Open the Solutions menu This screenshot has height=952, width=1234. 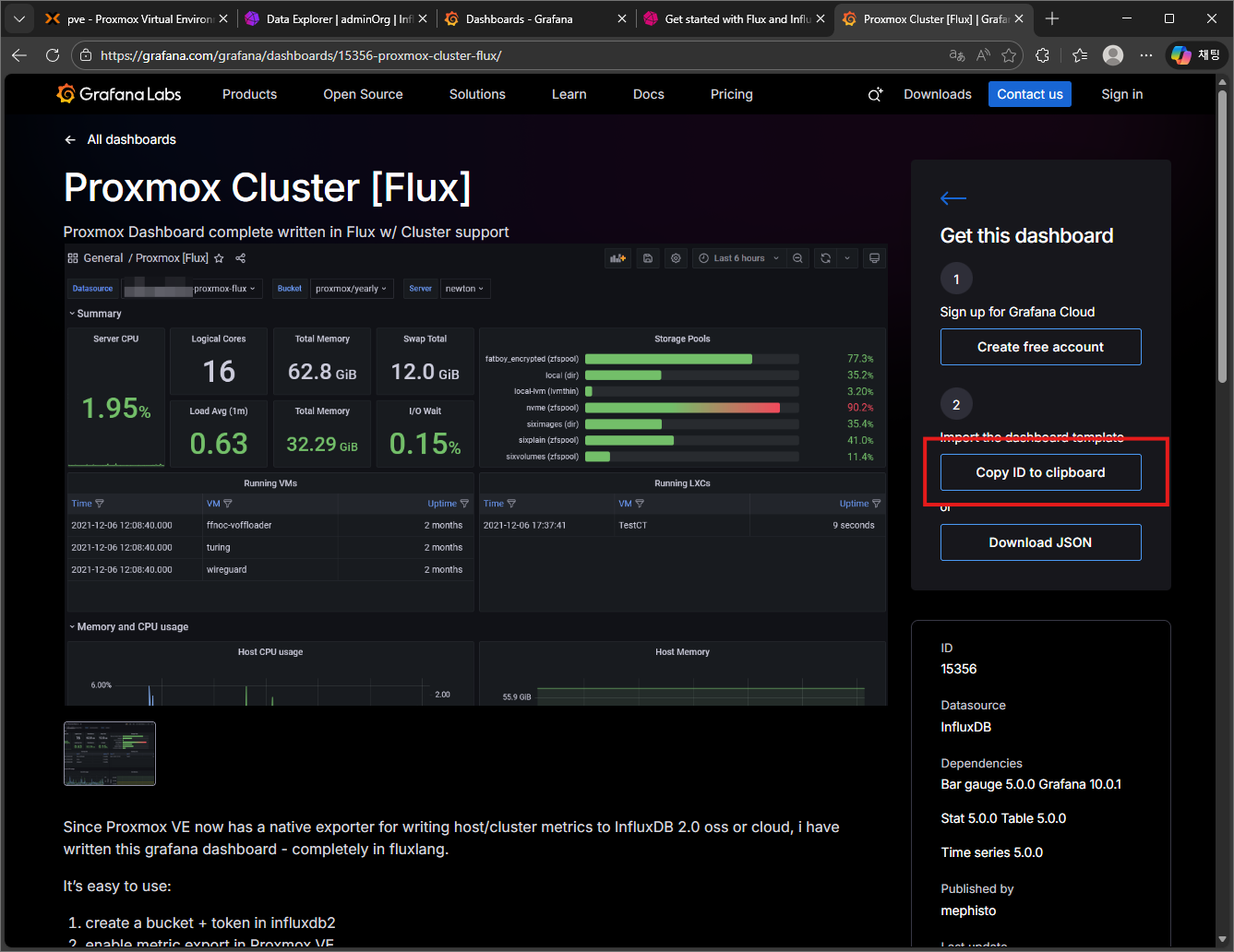point(477,94)
